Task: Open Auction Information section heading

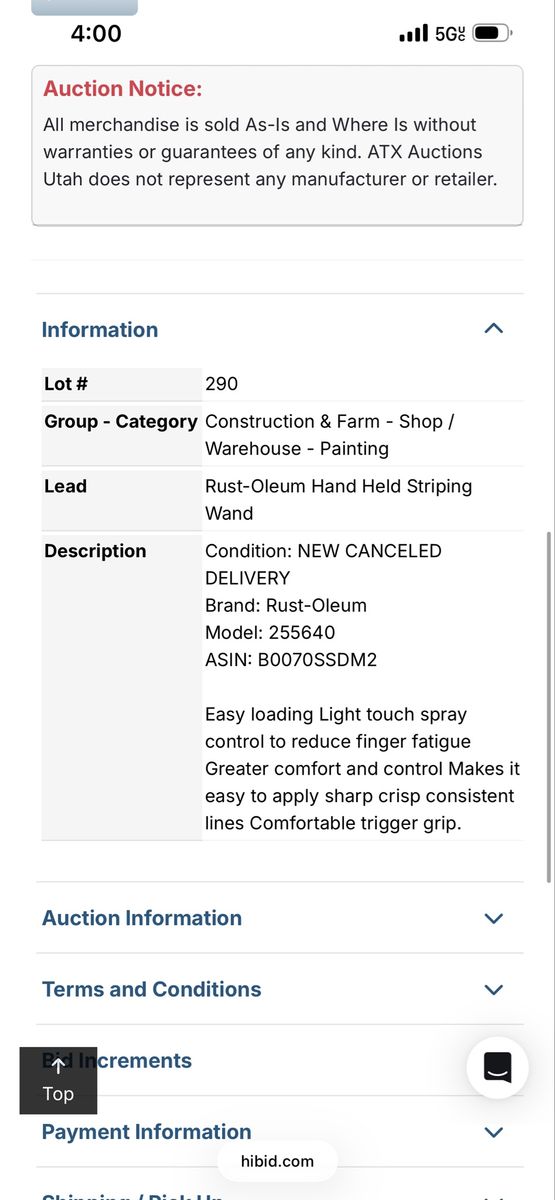Action: pos(142,918)
